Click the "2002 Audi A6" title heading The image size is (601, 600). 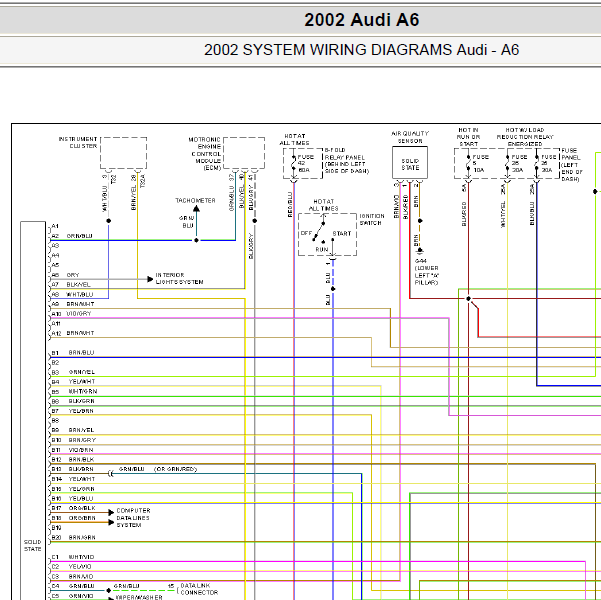click(361, 20)
